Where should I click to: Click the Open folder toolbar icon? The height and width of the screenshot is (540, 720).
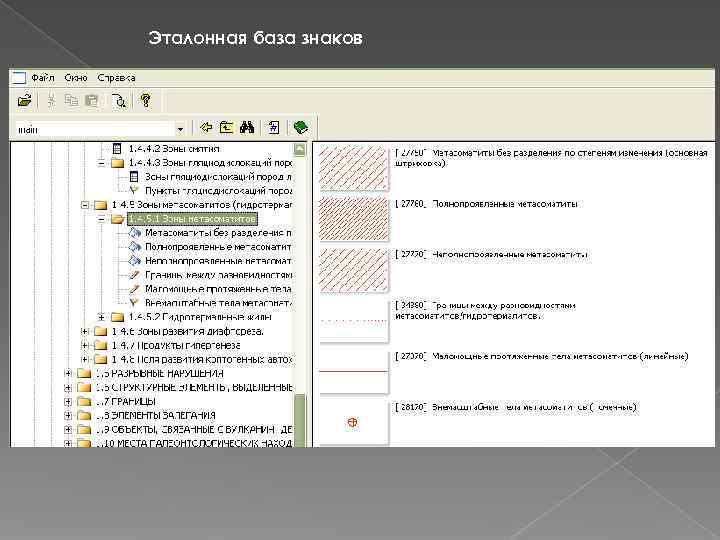(x=24, y=101)
